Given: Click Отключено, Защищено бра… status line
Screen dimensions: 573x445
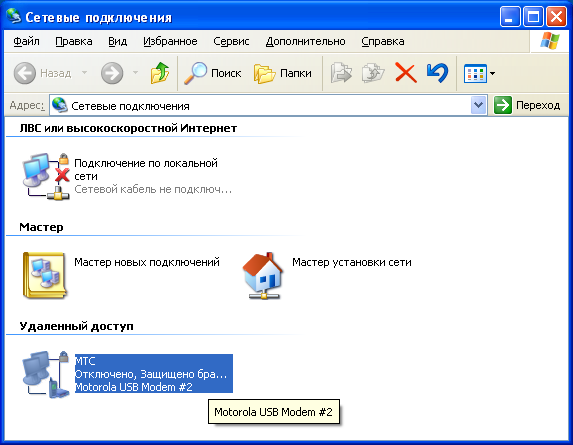Looking at the screenshot, I should tap(151, 374).
